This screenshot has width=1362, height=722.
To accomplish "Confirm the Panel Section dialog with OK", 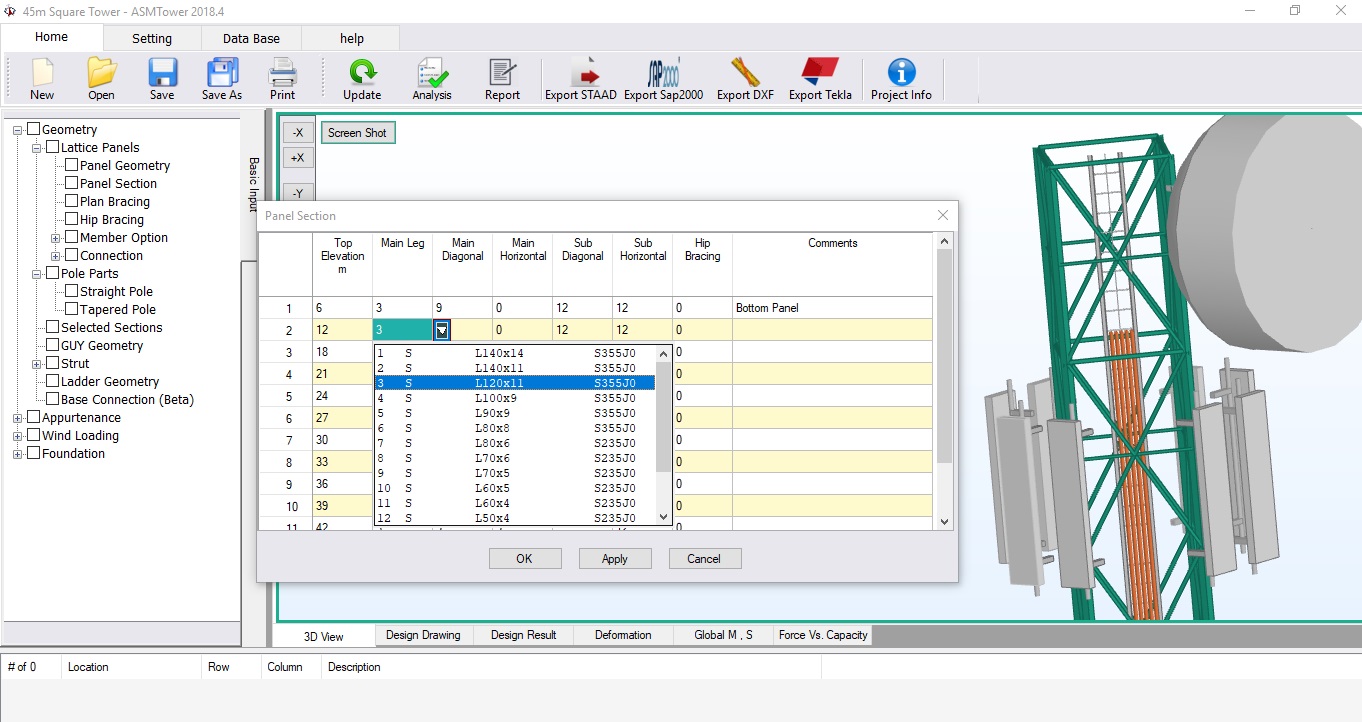I will [524, 559].
